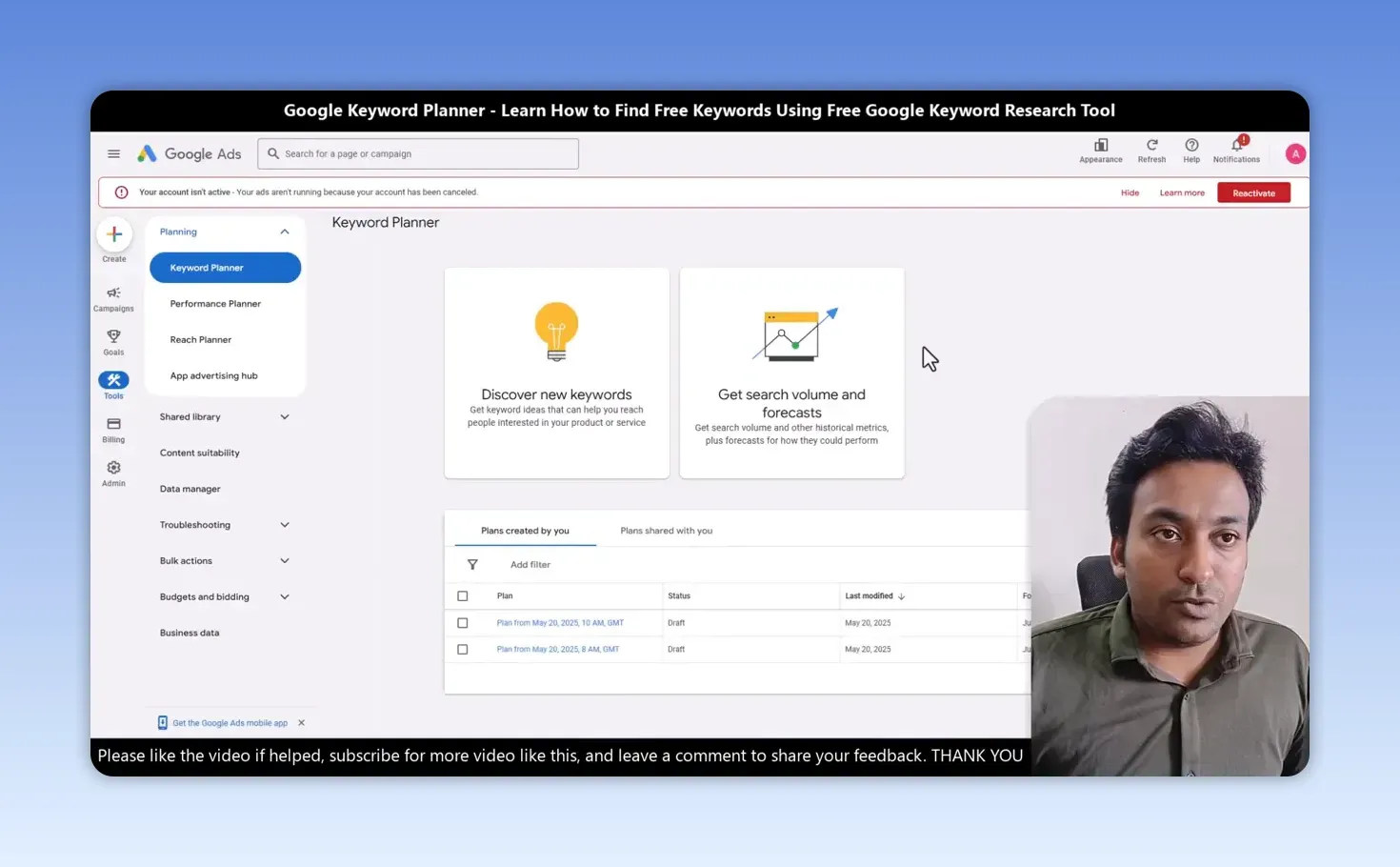The width and height of the screenshot is (1400, 867).
Task: Click Get the Google Ads mobile app
Action: tap(230, 723)
